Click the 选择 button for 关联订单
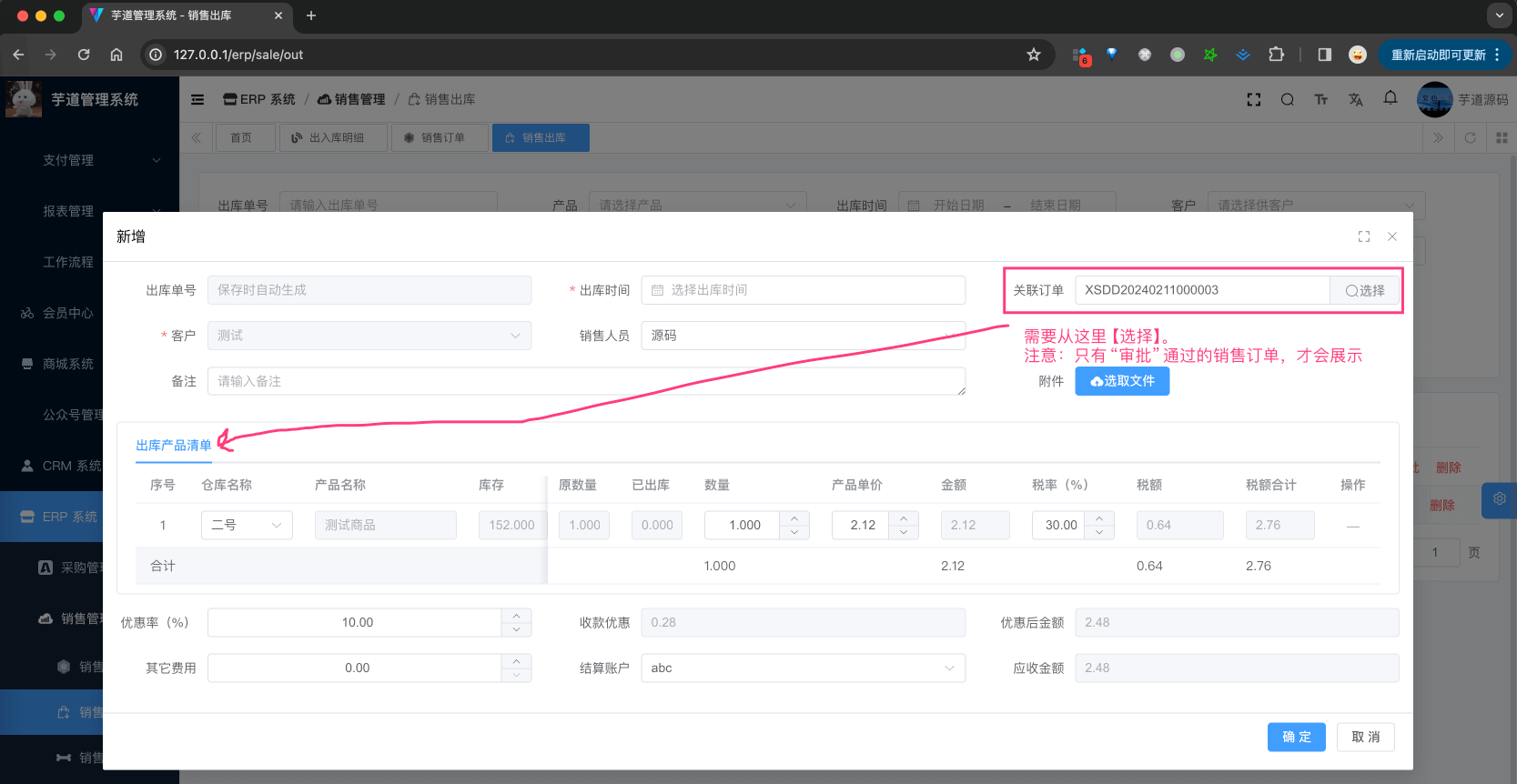 (1365, 290)
